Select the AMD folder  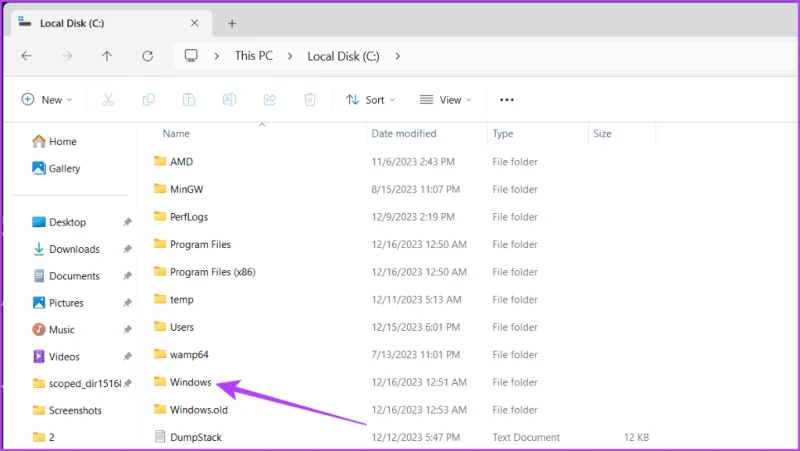(x=181, y=162)
